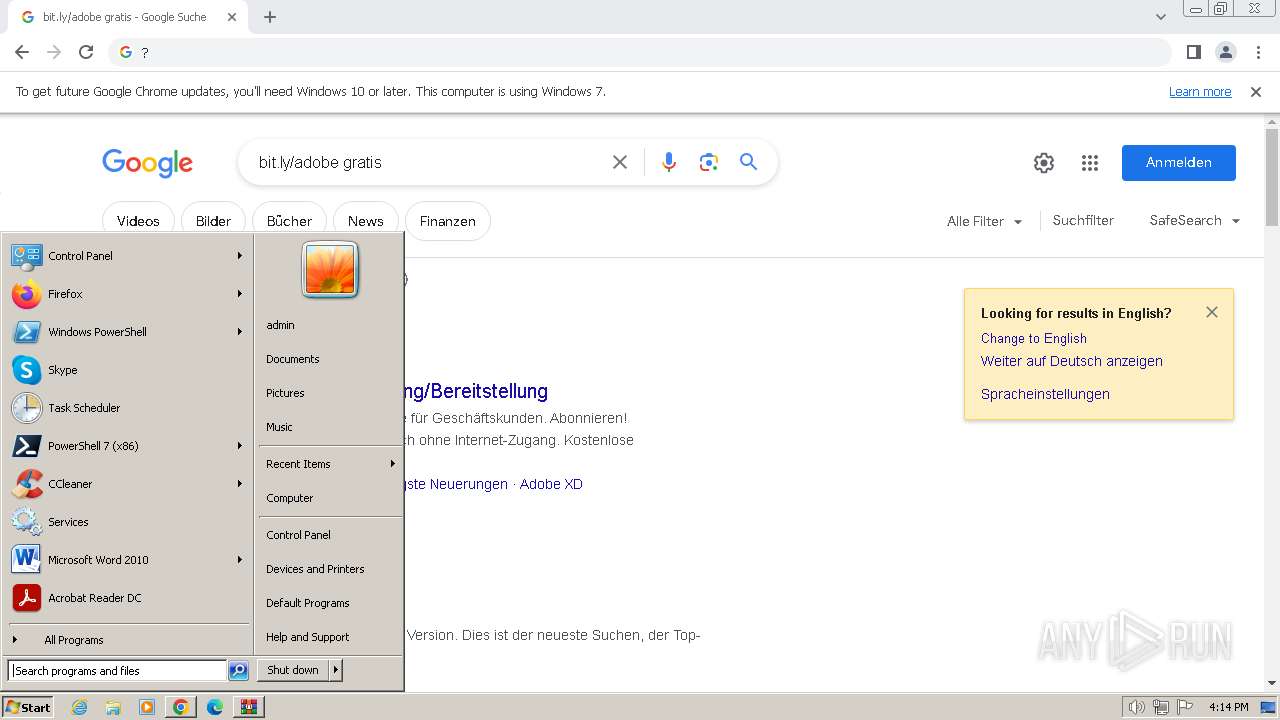Focus the Search programs and files box
1280x720 pixels.
(117, 671)
